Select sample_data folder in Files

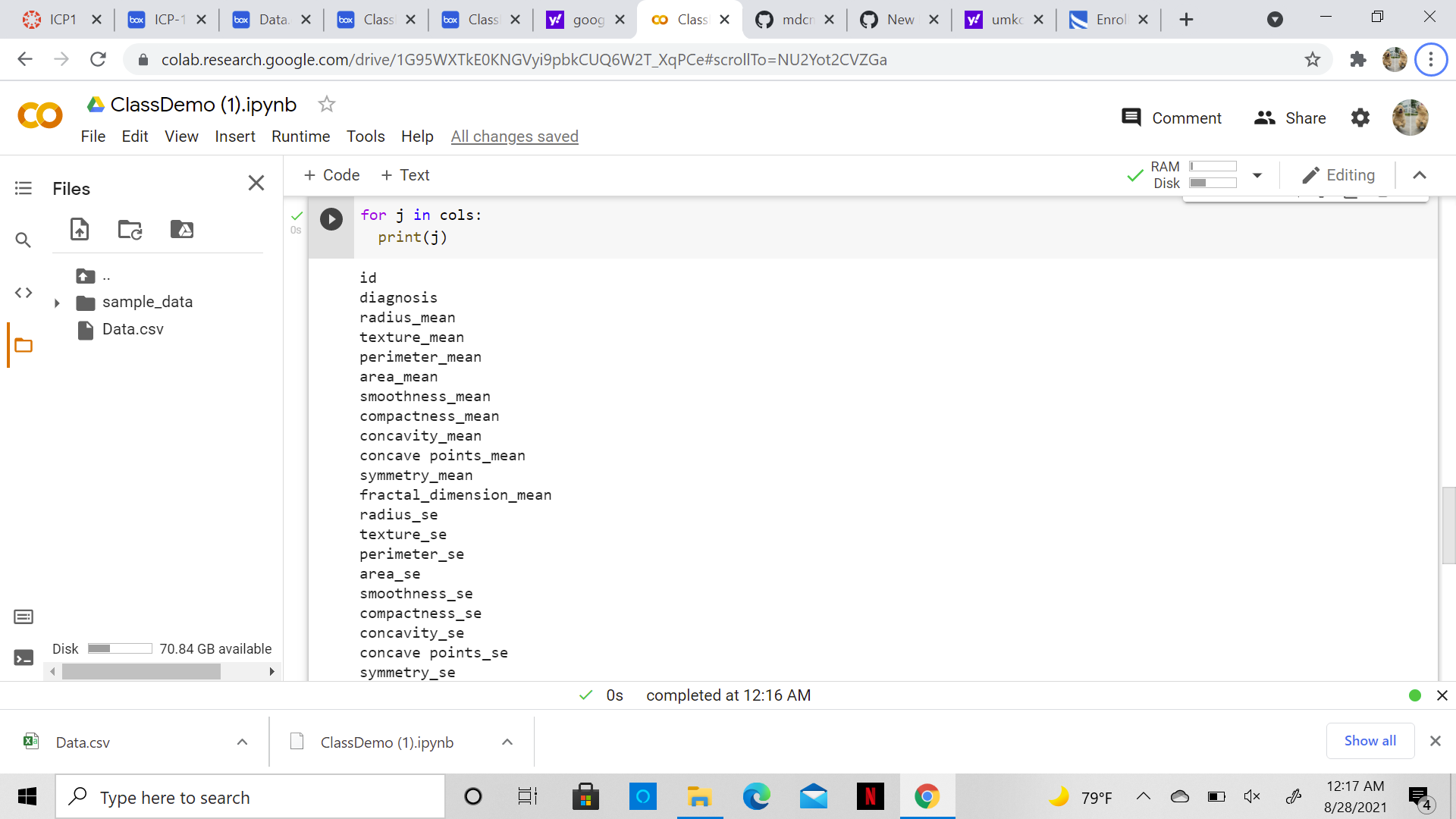147,302
